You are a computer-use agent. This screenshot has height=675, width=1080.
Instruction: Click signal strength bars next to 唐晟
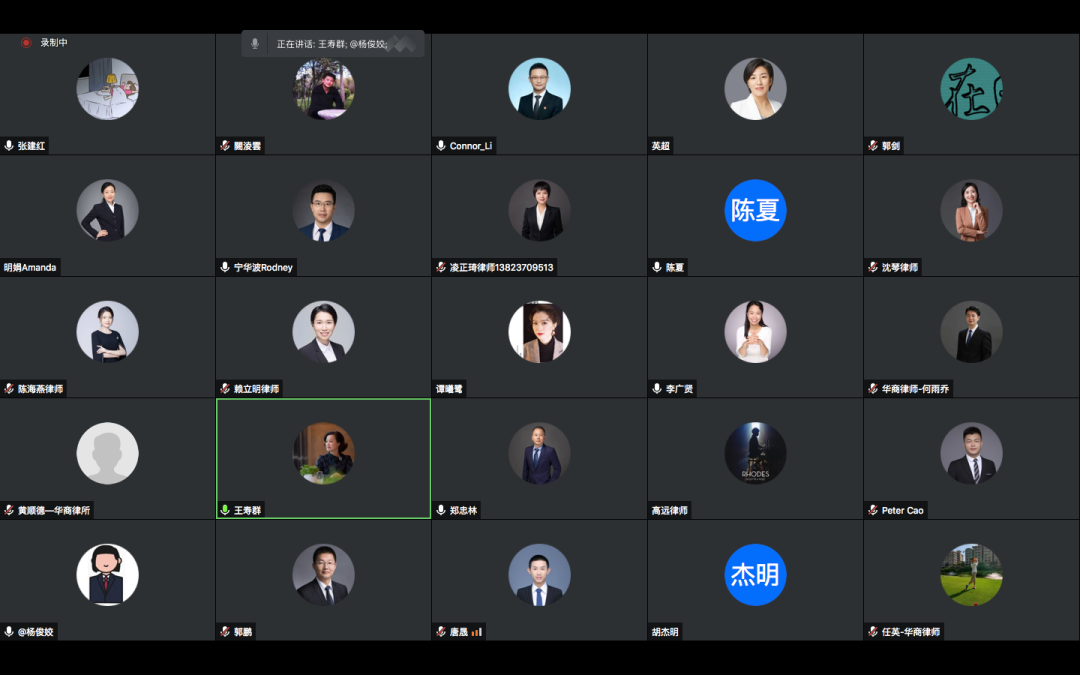(477, 632)
